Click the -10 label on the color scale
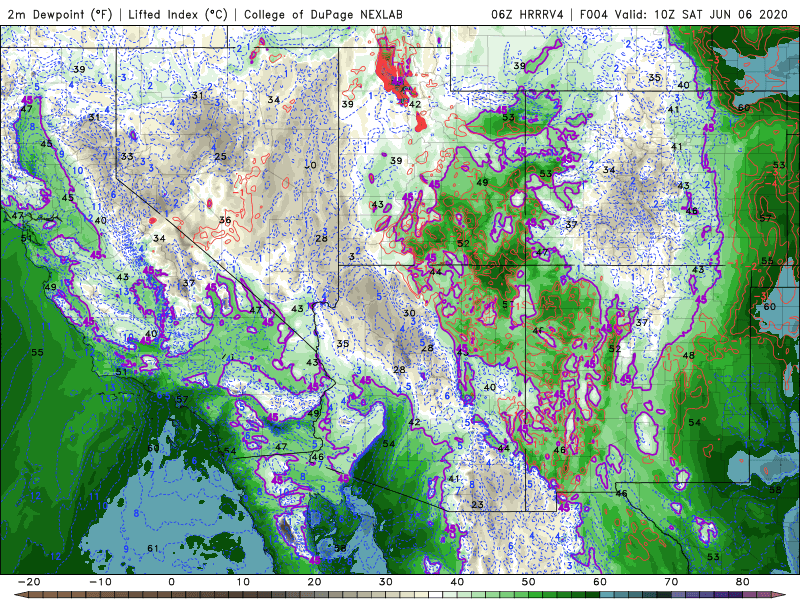The width and height of the screenshot is (800, 600). 100,582
